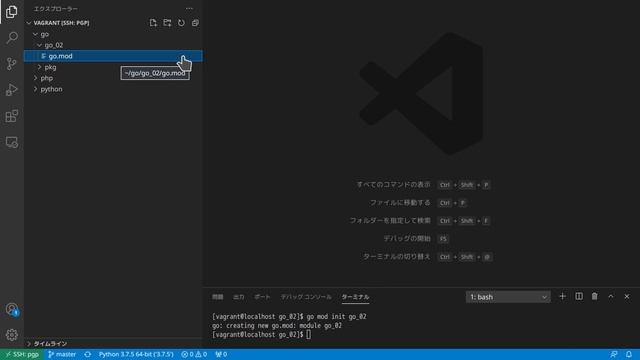Switch to the 出力 panel tab
Viewport: 640px width, 360px height.
(239, 297)
